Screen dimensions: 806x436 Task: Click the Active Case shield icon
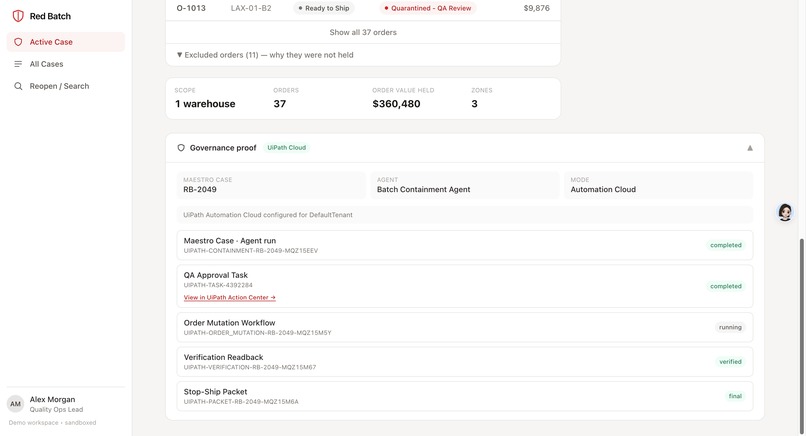click(18, 42)
